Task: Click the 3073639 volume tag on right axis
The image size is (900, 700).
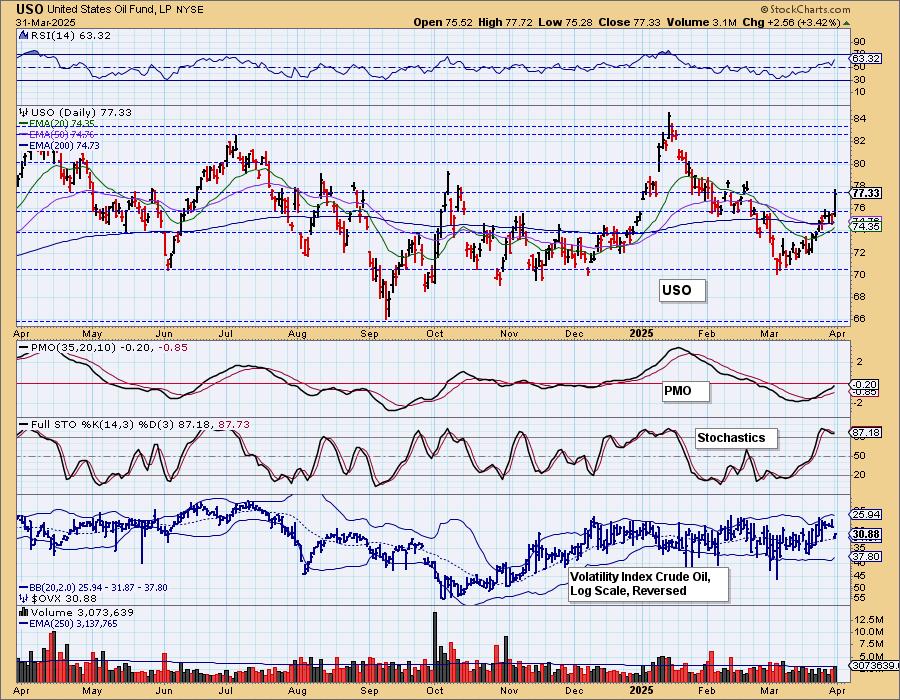Action: [875, 666]
